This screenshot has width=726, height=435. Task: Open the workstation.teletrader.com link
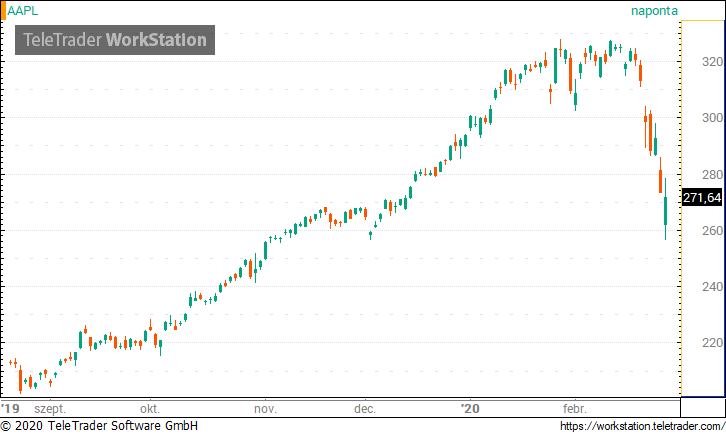coord(642,426)
